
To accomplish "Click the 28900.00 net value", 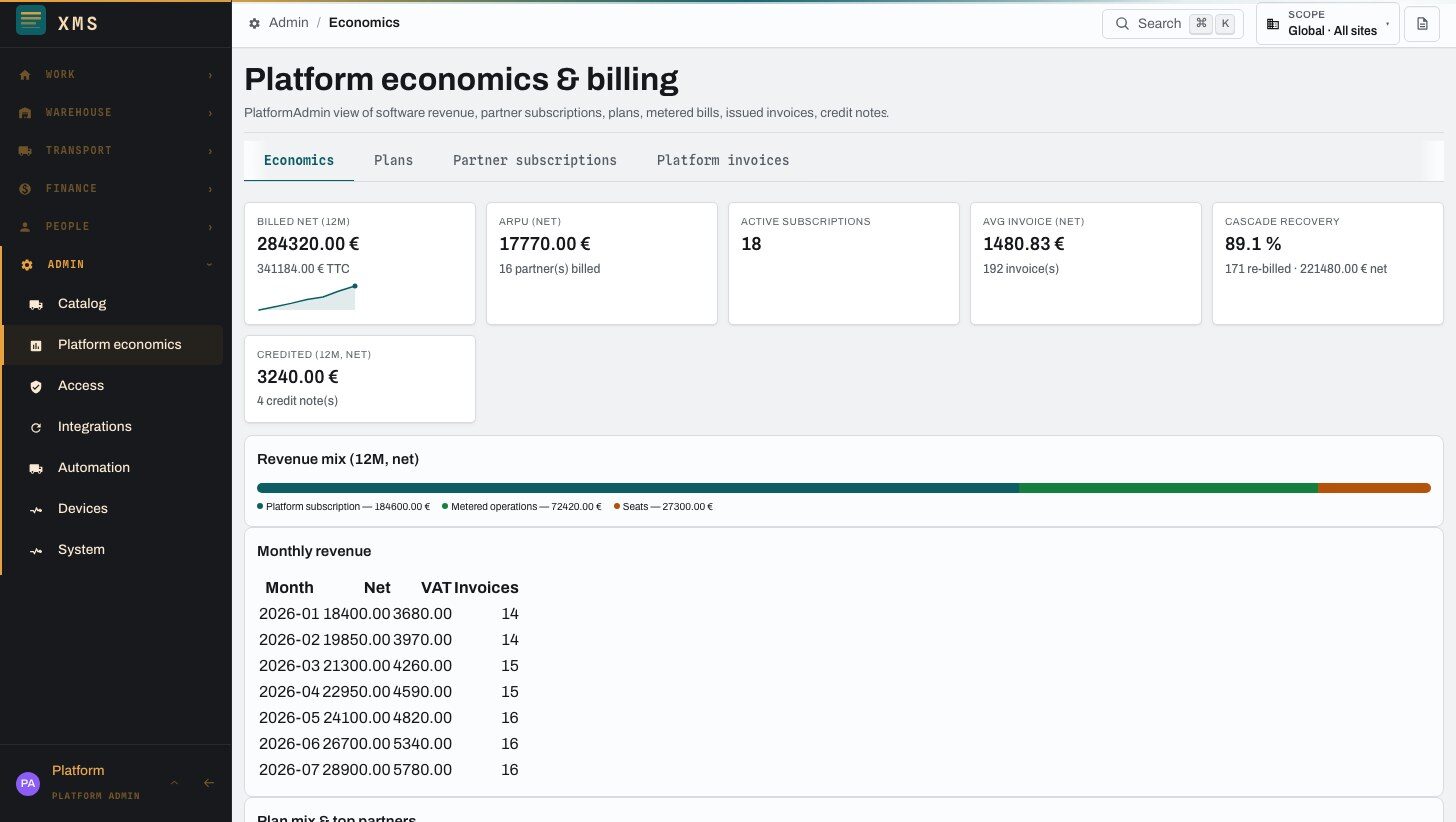I will [x=357, y=770].
